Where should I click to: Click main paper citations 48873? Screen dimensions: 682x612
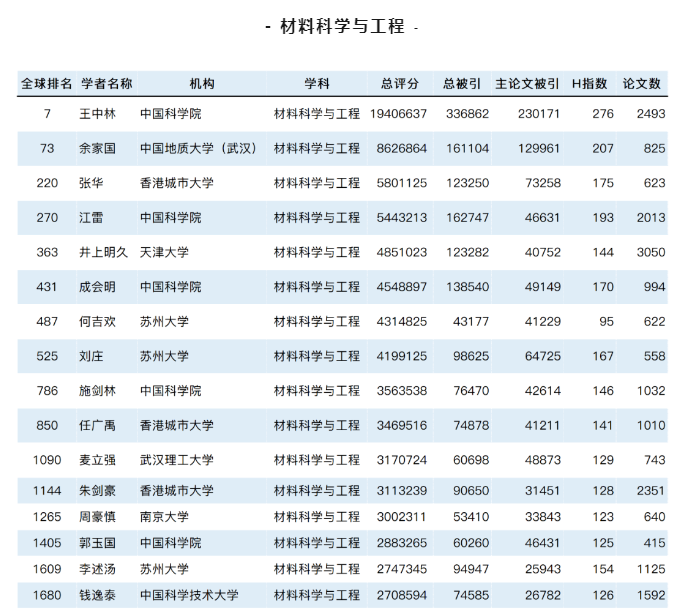[x=543, y=460]
